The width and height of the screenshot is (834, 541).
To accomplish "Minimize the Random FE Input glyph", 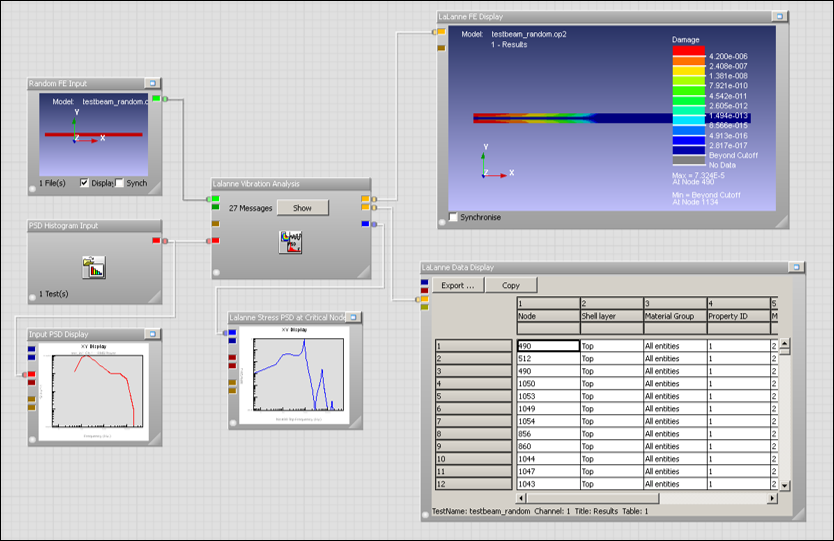I will [153, 84].
